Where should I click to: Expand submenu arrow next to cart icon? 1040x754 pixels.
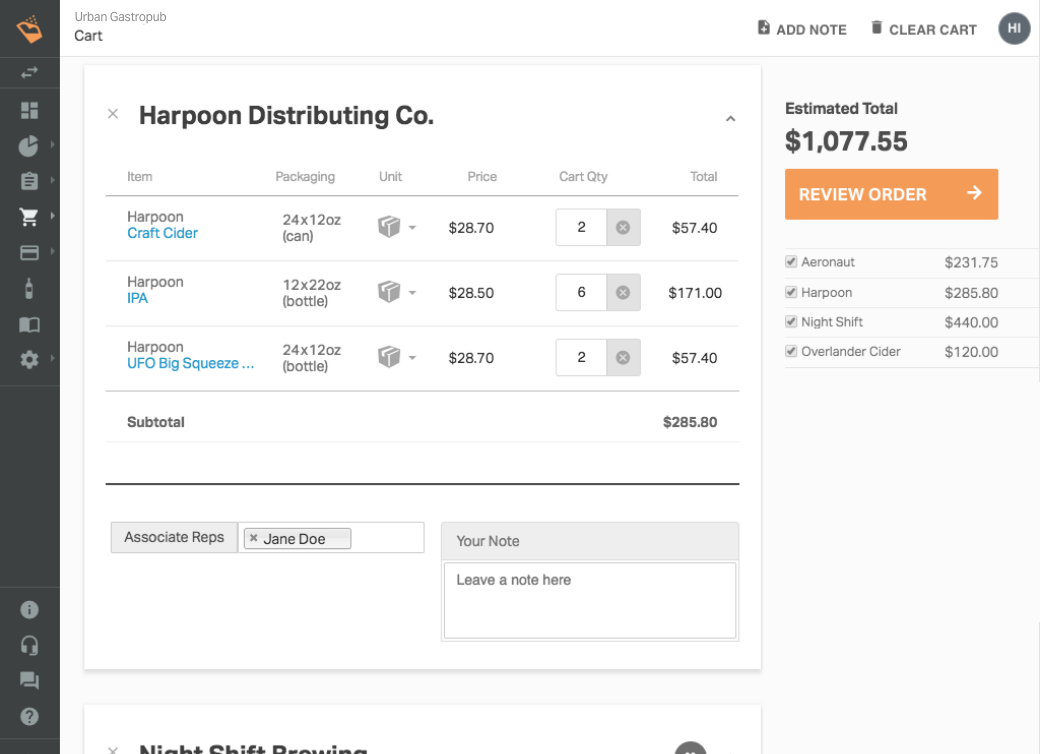(x=52, y=216)
